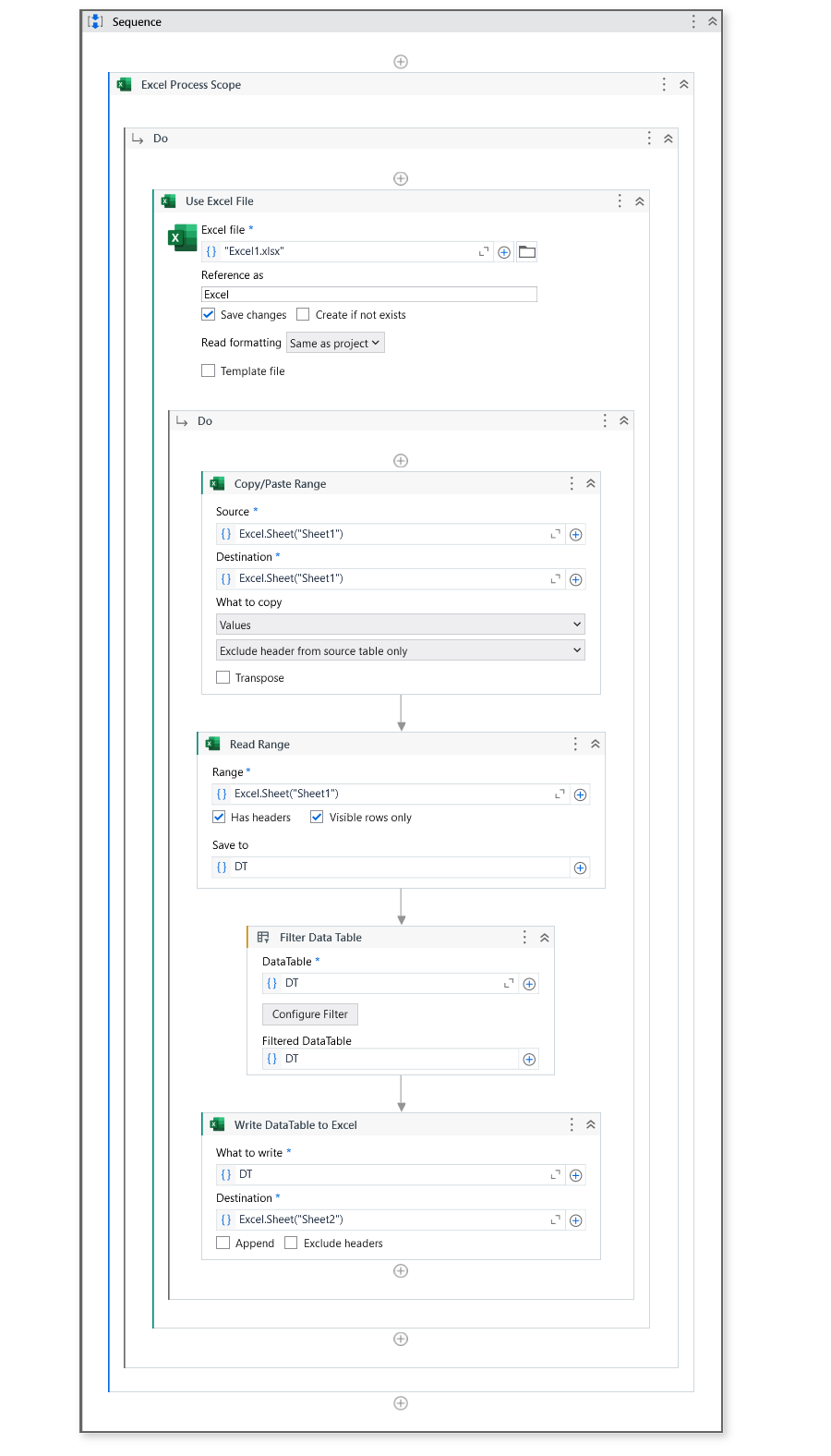Uncheck Save changes checkbox
This screenshot has width=831, height=1456.
(x=209, y=314)
